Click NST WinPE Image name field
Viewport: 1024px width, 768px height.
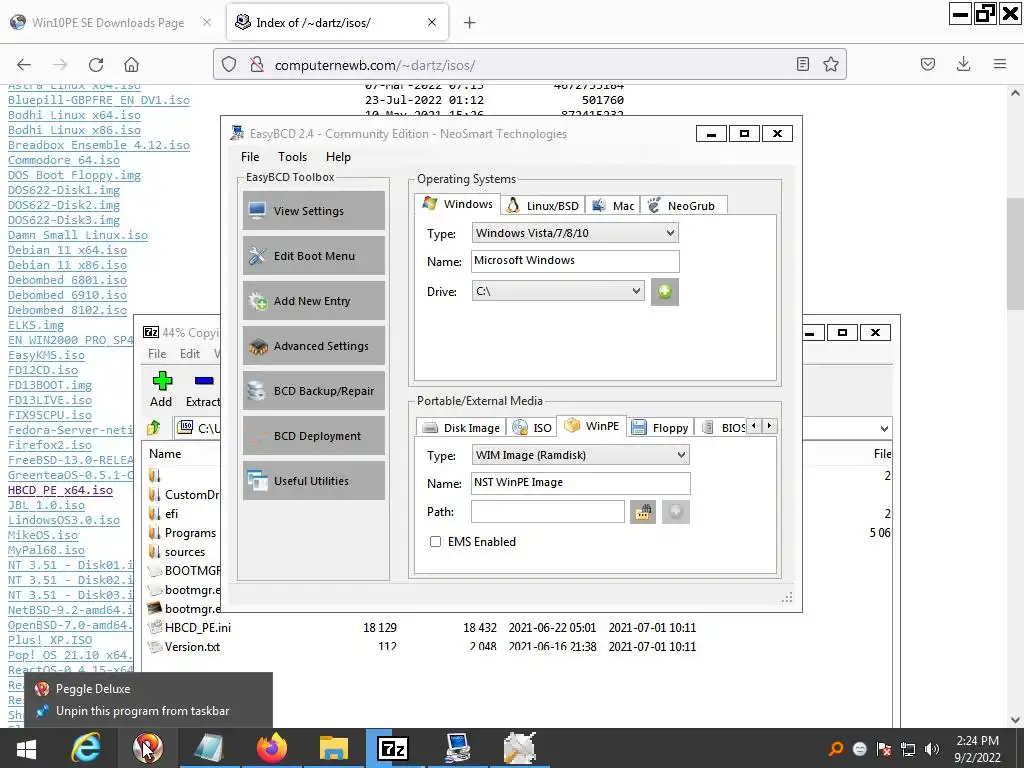pyautogui.click(x=580, y=483)
